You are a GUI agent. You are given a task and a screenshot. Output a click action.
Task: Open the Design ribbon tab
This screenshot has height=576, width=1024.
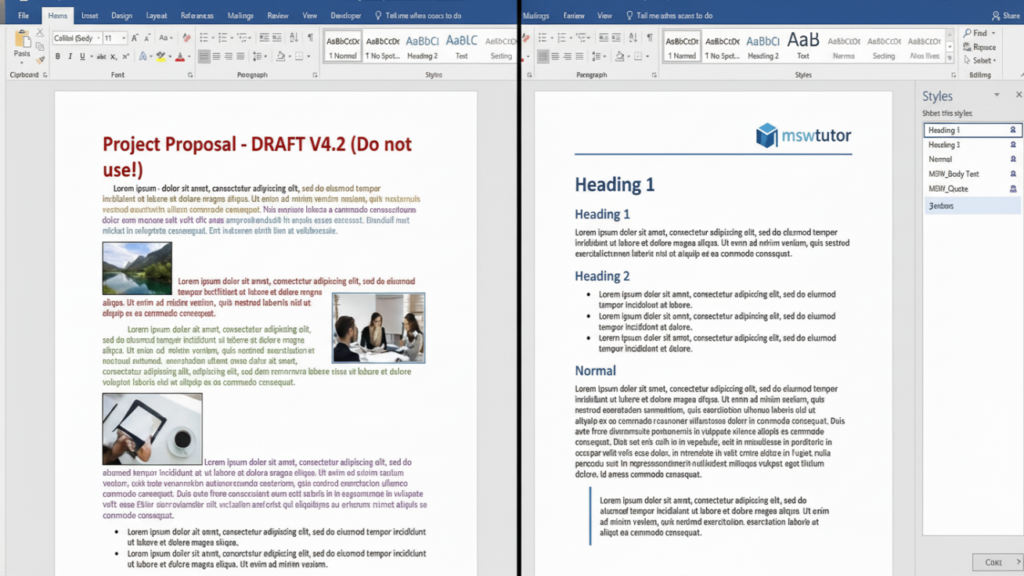click(x=120, y=14)
